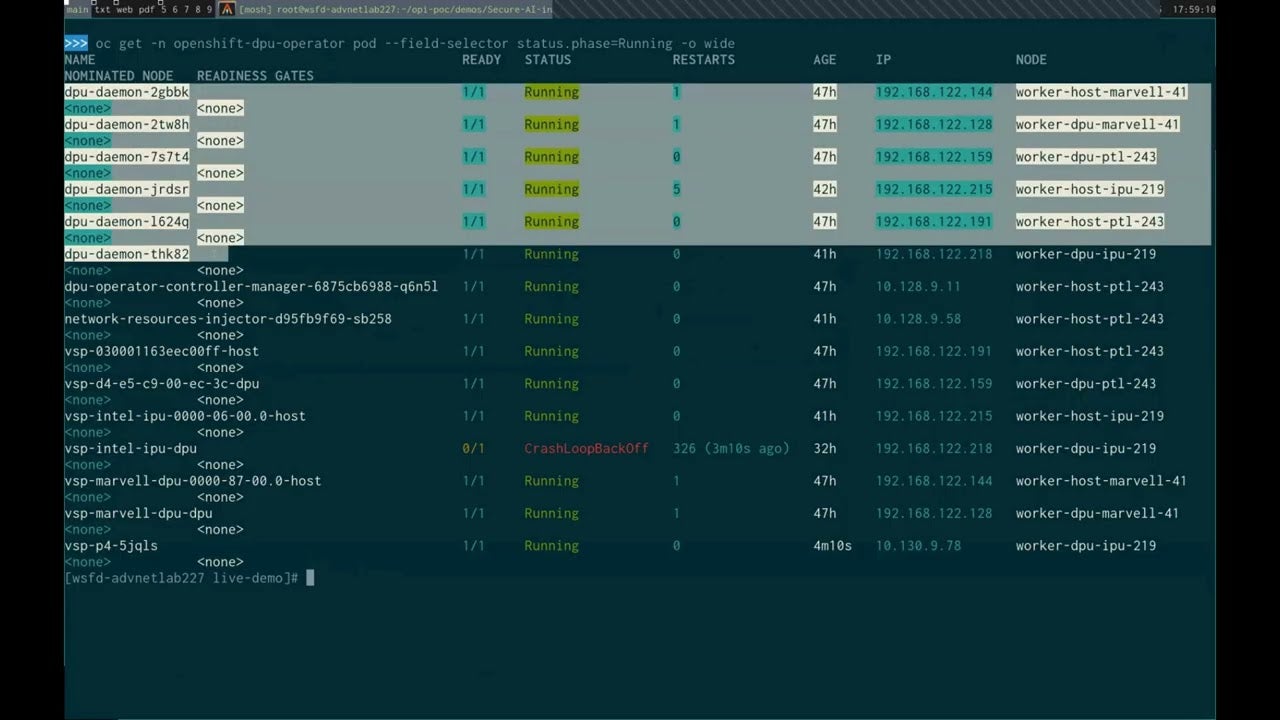Click the layout icon beside workspace tags
The image size is (1280, 720).
click(227, 9)
